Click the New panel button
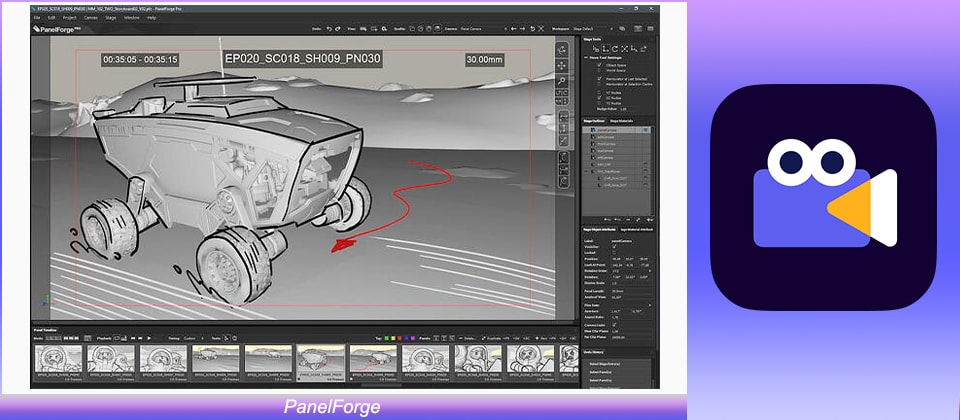Viewport: 960px width, 420px height. coord(542,337)
